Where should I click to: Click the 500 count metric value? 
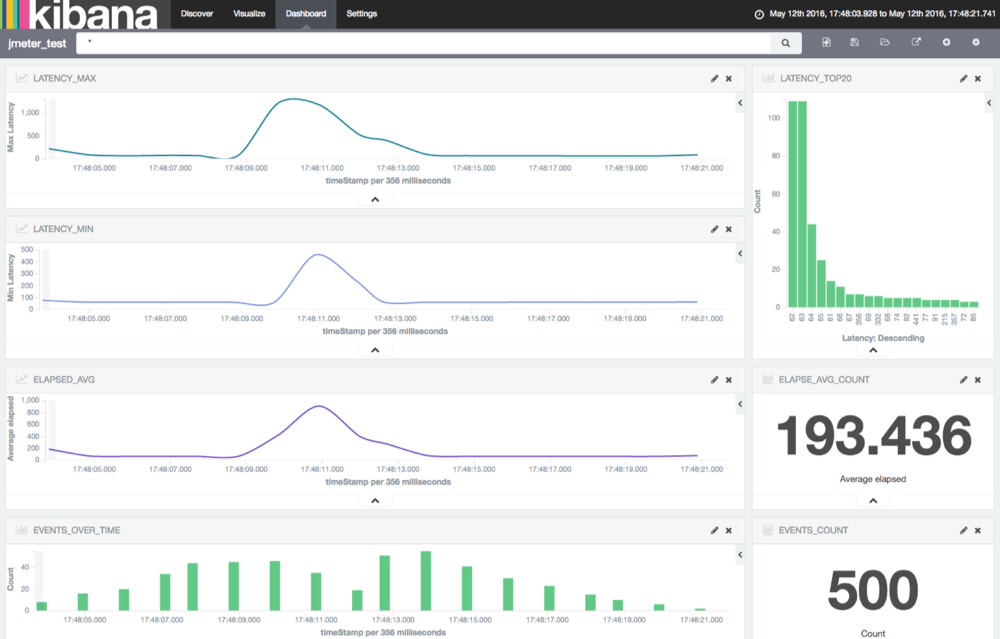[x=873, y=590]
